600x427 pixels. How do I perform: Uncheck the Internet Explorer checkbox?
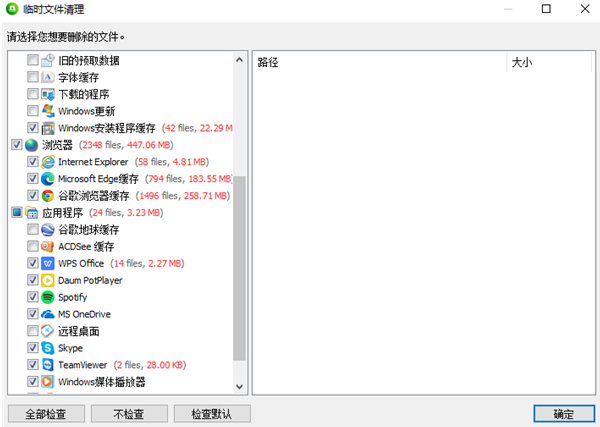point(33,161)
